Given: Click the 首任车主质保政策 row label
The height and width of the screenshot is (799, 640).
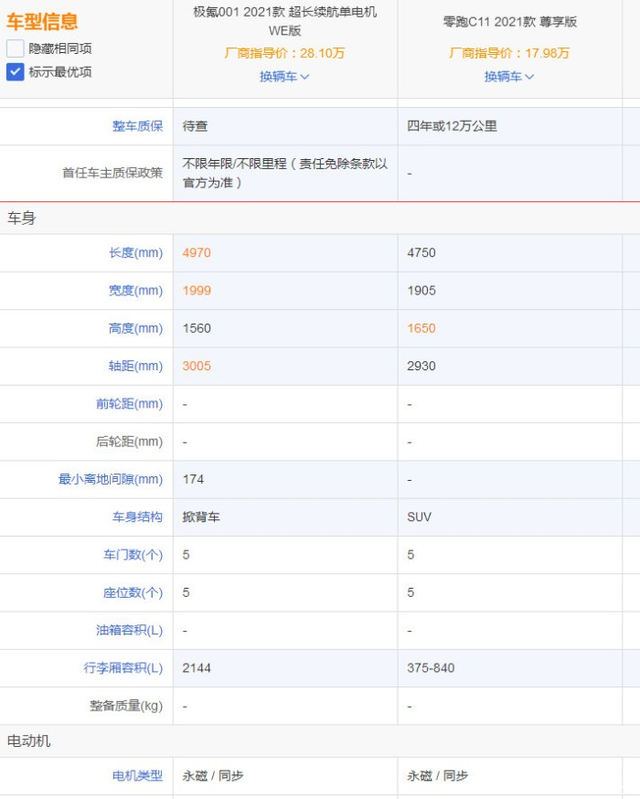Looking at the screenshot, I should click(x=112, y=173).
